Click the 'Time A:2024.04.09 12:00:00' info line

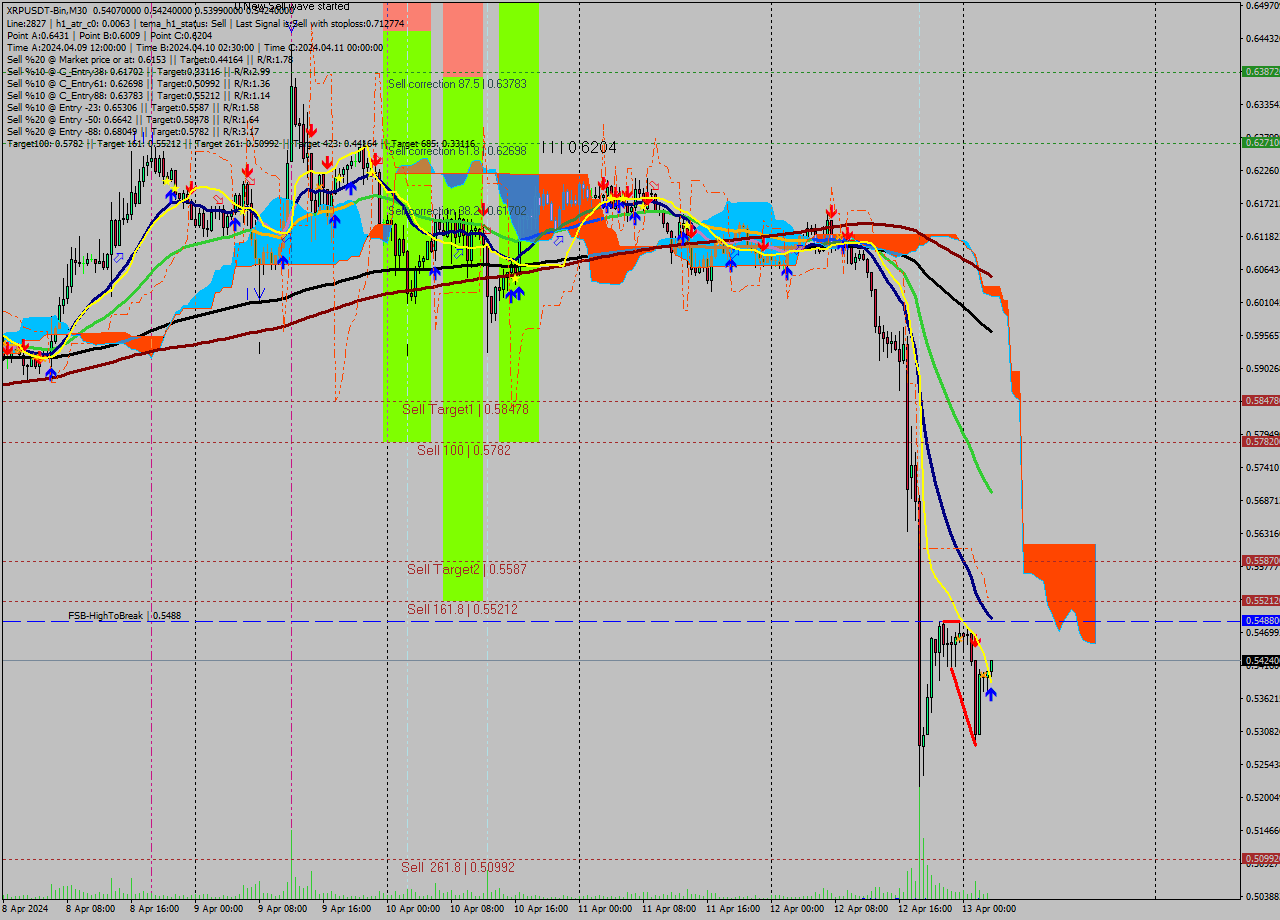195,47
